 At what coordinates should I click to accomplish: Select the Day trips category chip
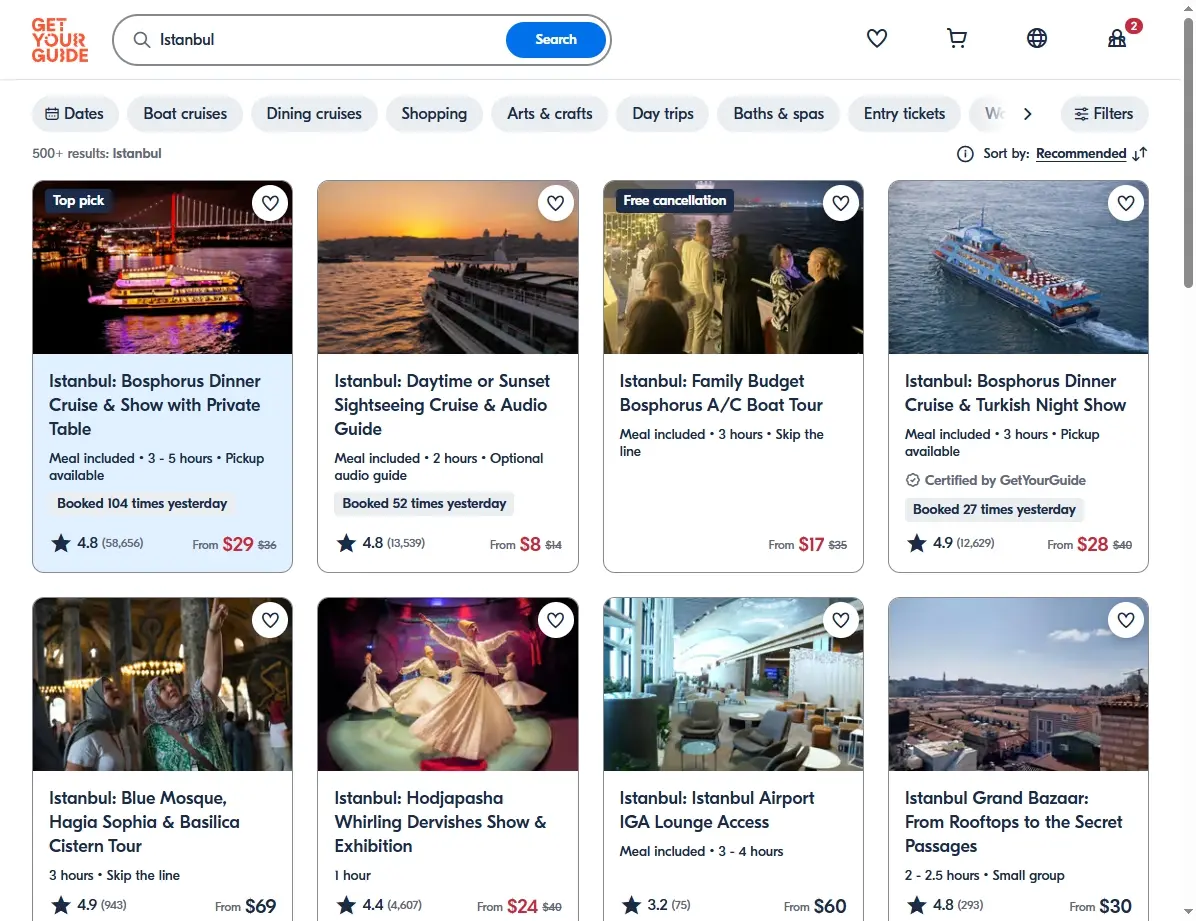point(663,114)
